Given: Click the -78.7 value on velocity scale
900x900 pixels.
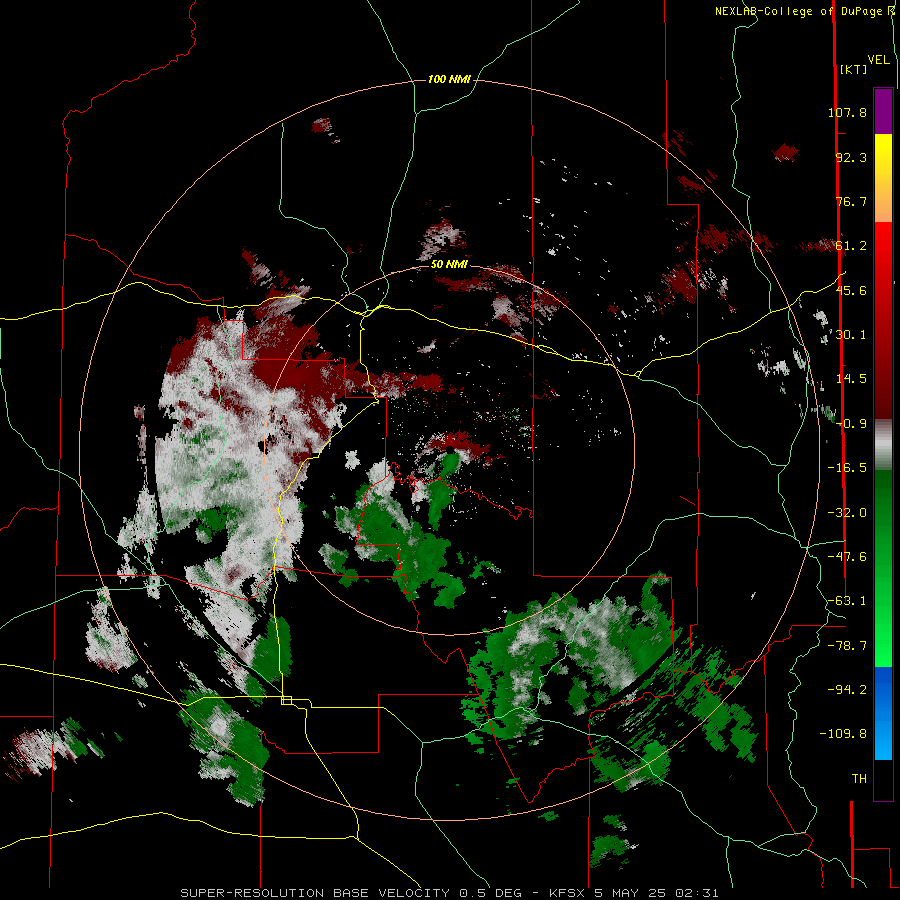Looking at the screenshot, I should [847, 646].
